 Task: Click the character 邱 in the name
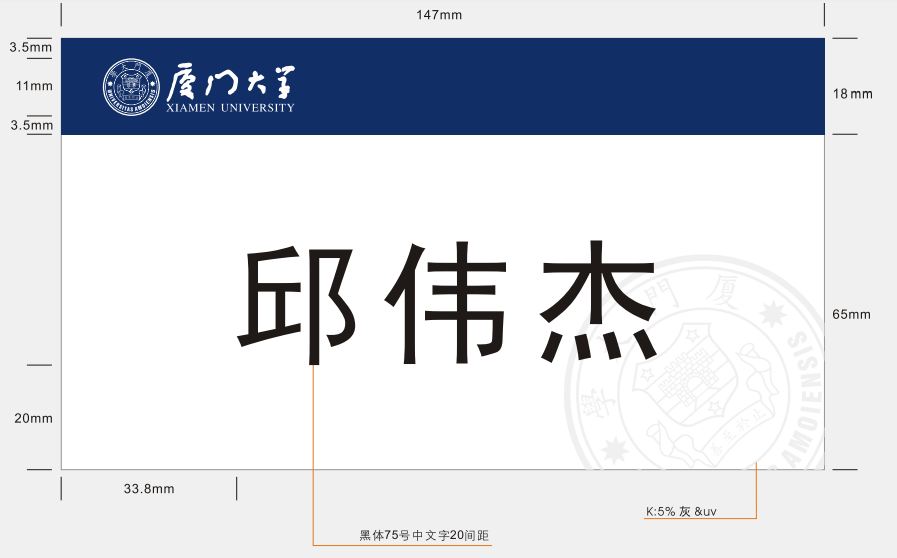[297, 306]
